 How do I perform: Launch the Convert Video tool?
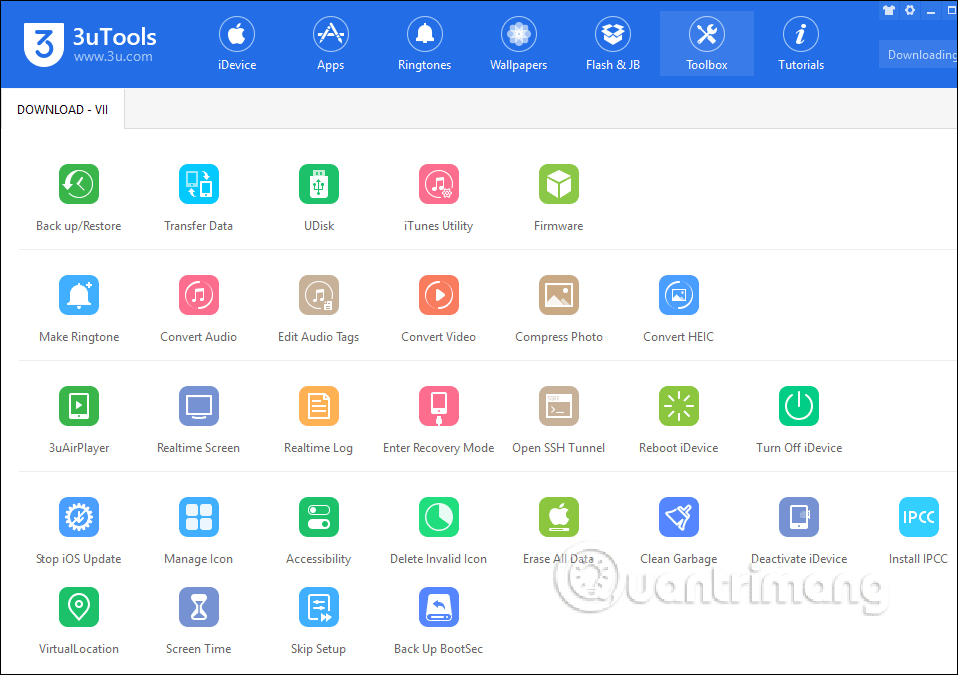(x=439, y=295)
